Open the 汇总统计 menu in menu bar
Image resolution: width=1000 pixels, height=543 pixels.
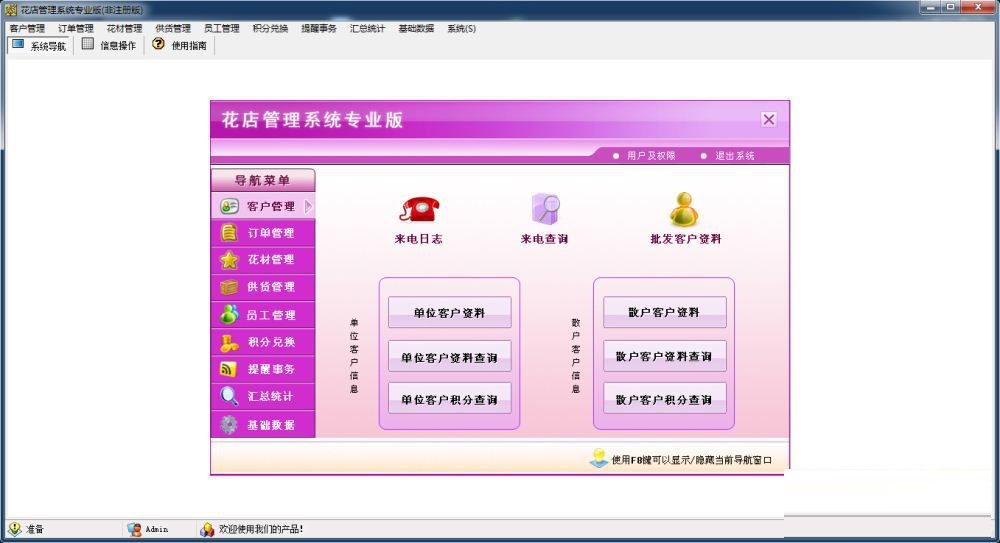[367, 28]
